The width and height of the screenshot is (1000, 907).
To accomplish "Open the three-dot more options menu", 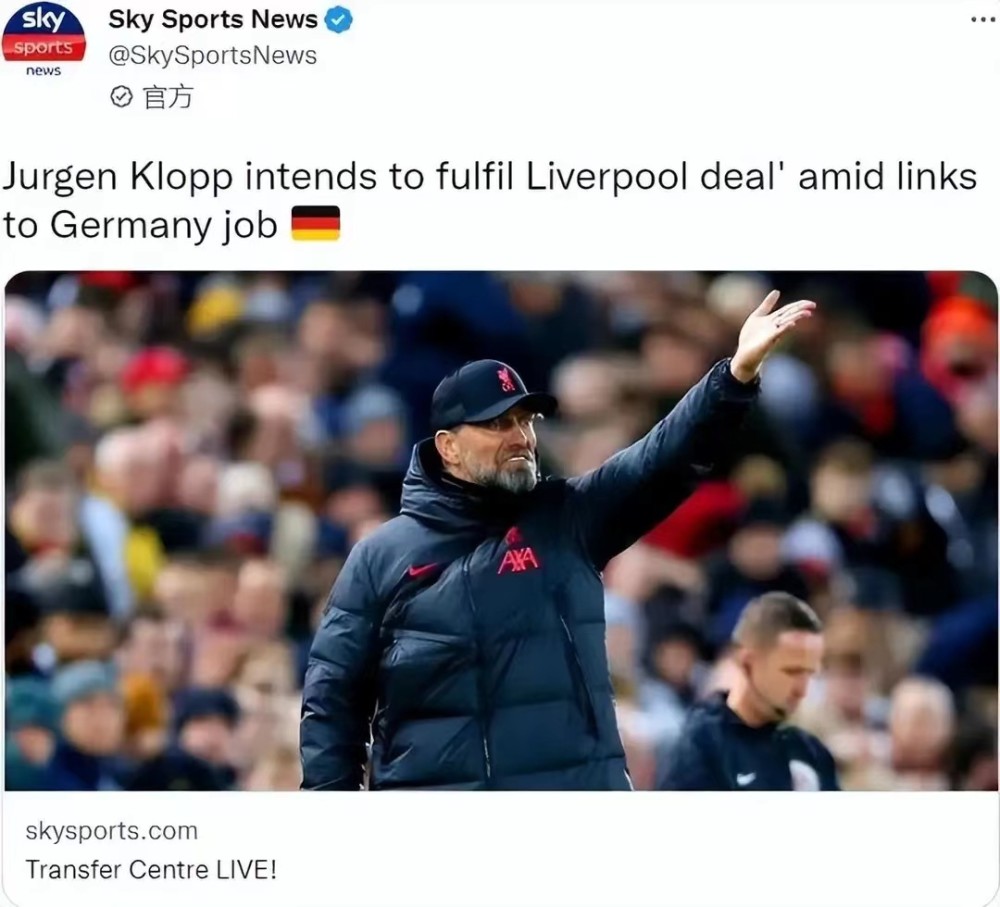I will pyautogui.click(x=983, y=20).
